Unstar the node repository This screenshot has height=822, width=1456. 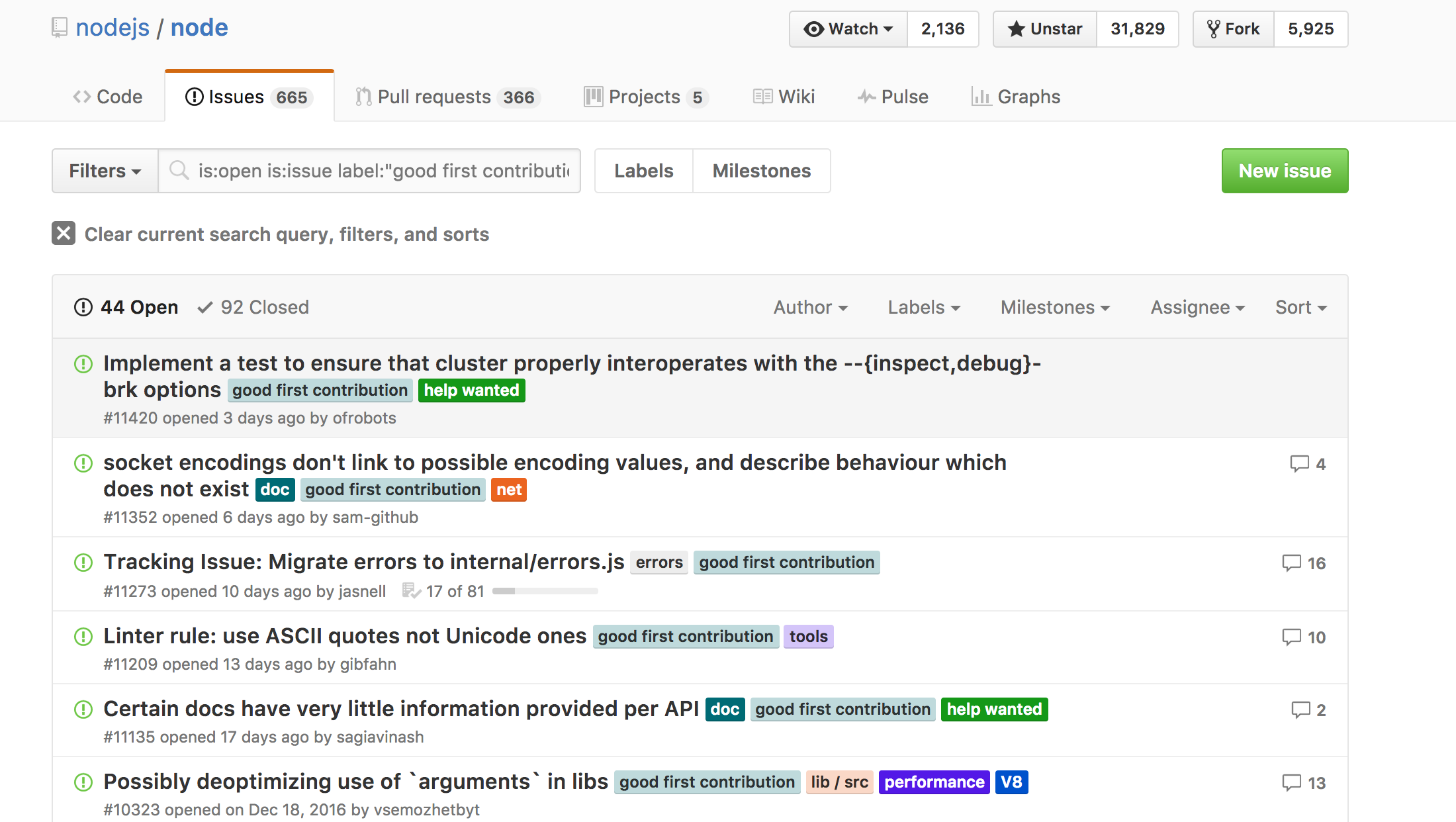point(1045,29)
